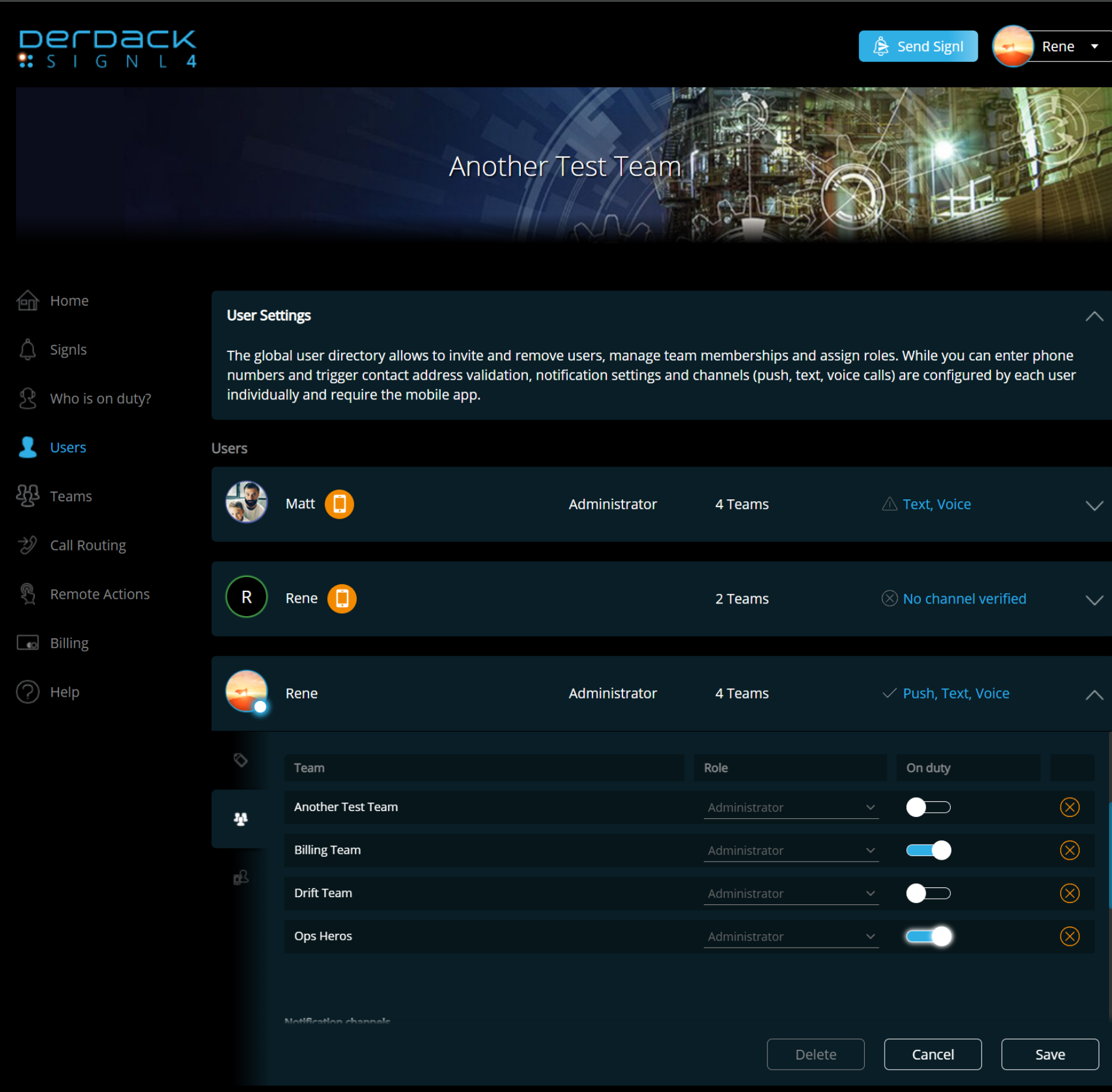Open role dropdown for Ops Heros
This screenshot has height=1092, width=1112.
click(791, 937)
